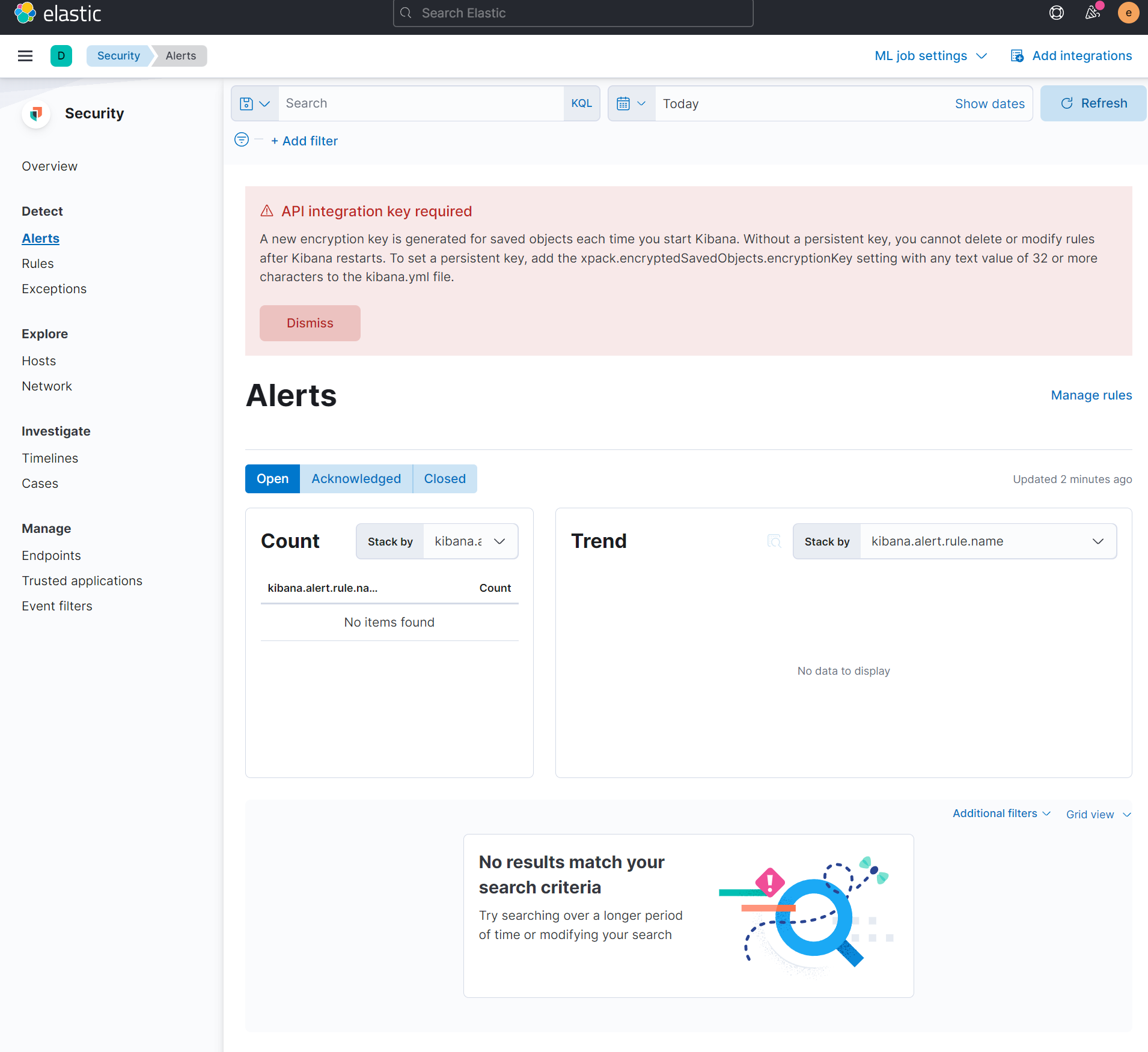Open the Stack by dropdown in the Count panel
Screen dimensions: 1148x1052
(x=470, y=541)
